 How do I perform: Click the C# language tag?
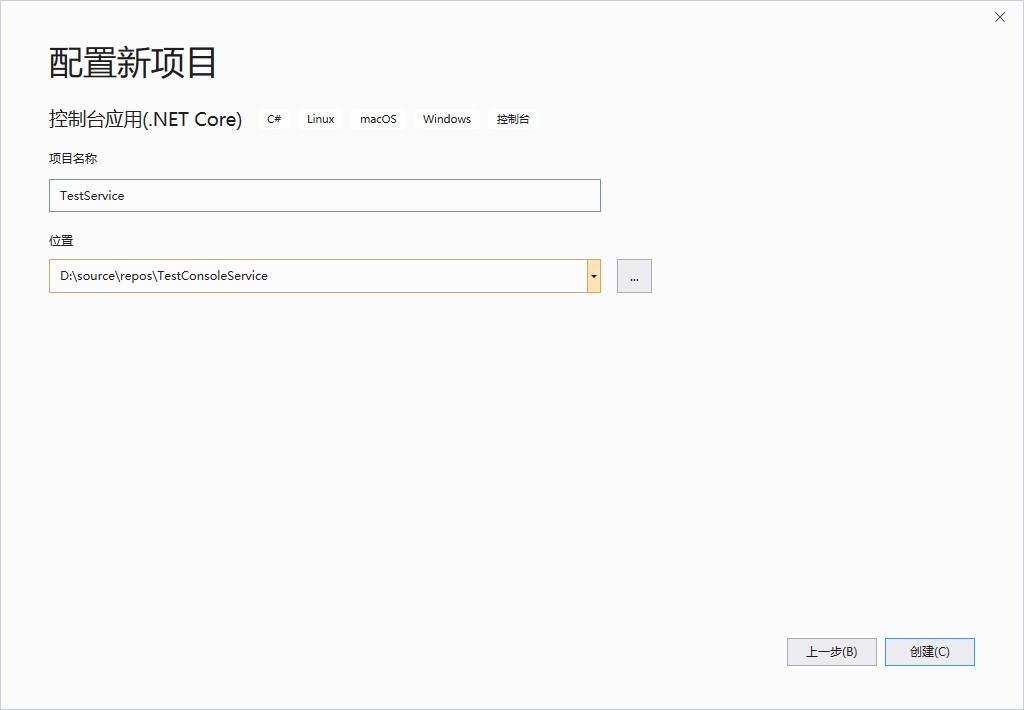tap(273, 119)
